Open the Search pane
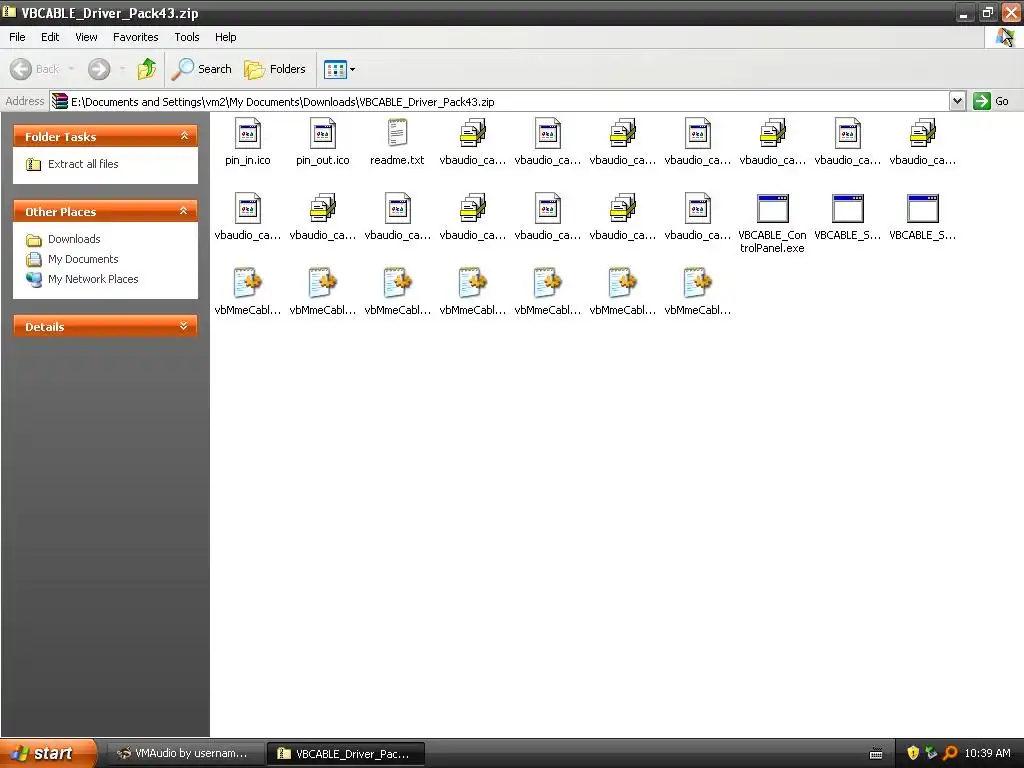 click(x=201, y=69)
